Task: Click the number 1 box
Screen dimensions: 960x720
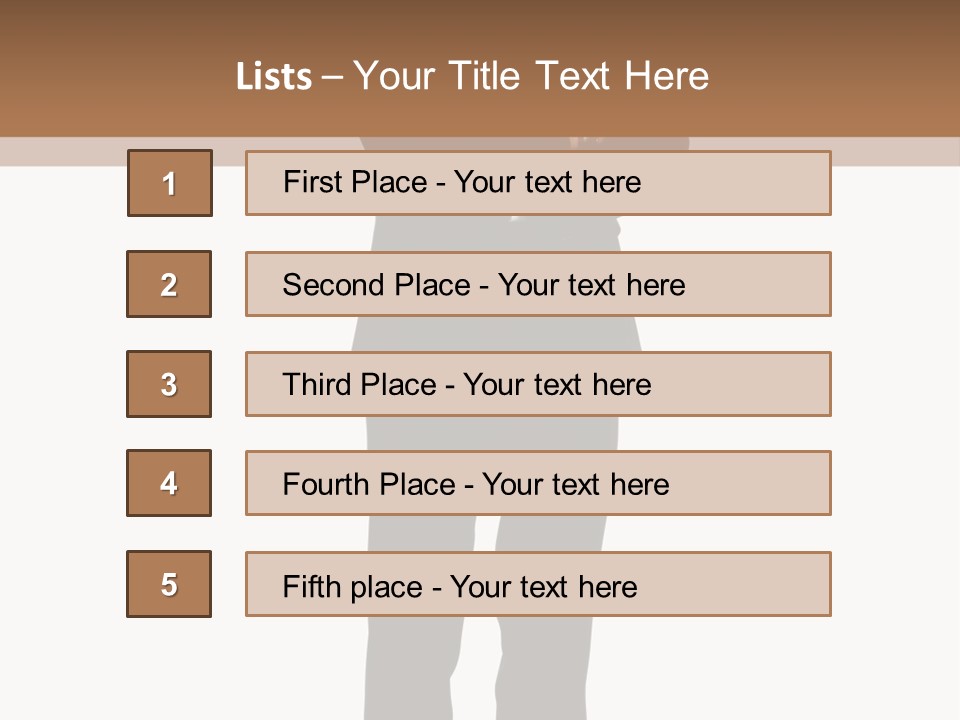Action: (x=169, y=183)
